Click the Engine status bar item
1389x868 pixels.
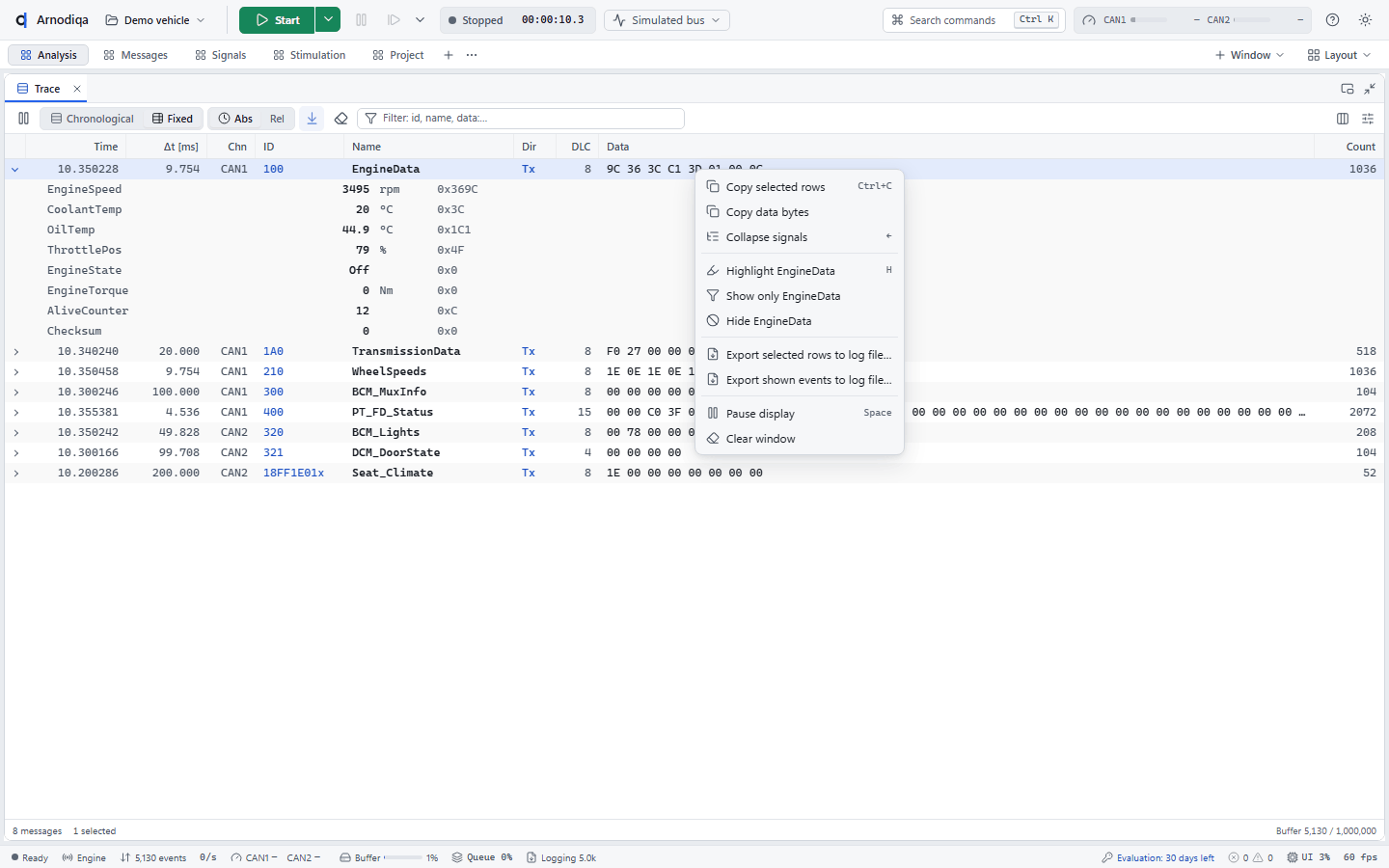pos(84,857)
